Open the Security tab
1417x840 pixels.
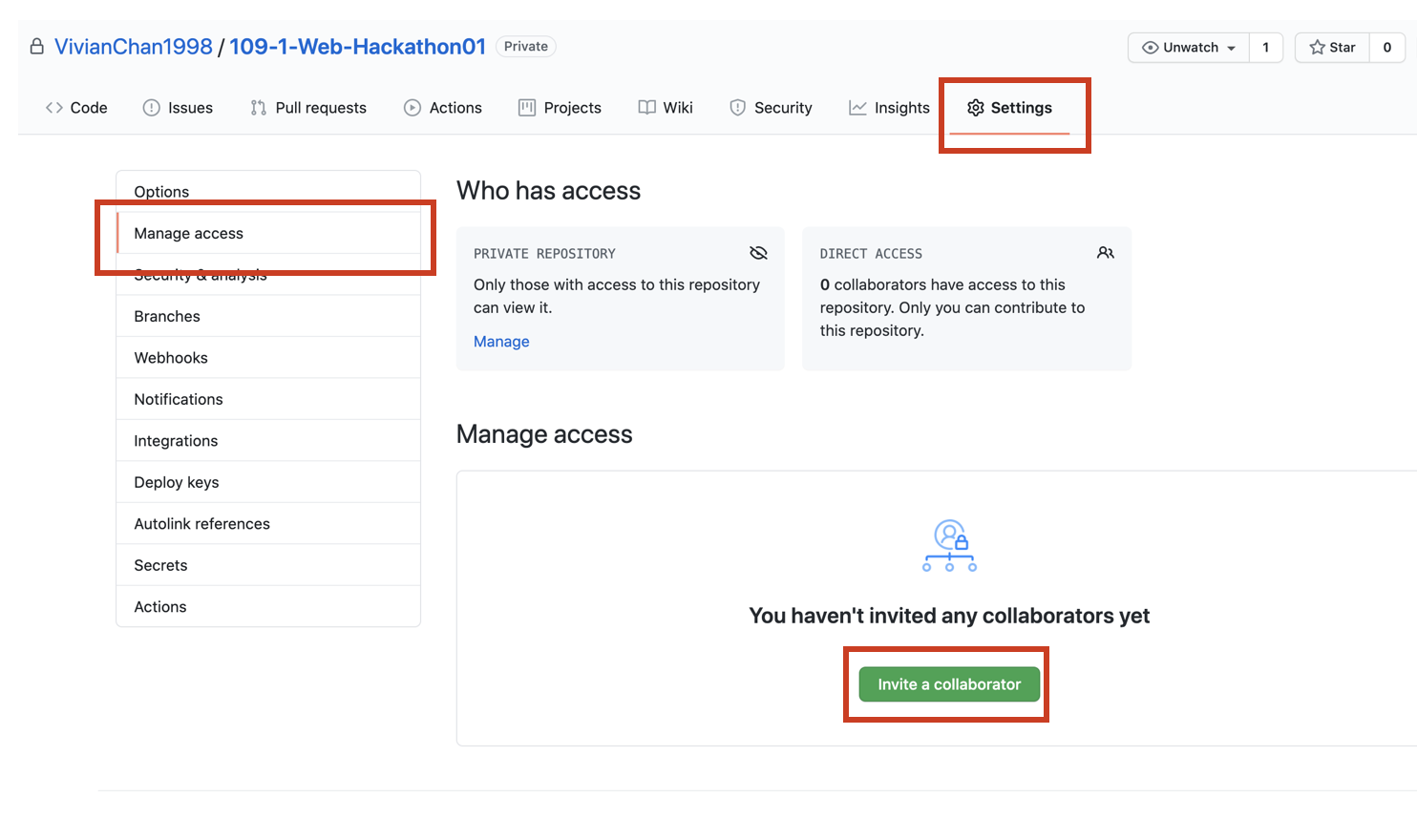click(x=771, y=108)
